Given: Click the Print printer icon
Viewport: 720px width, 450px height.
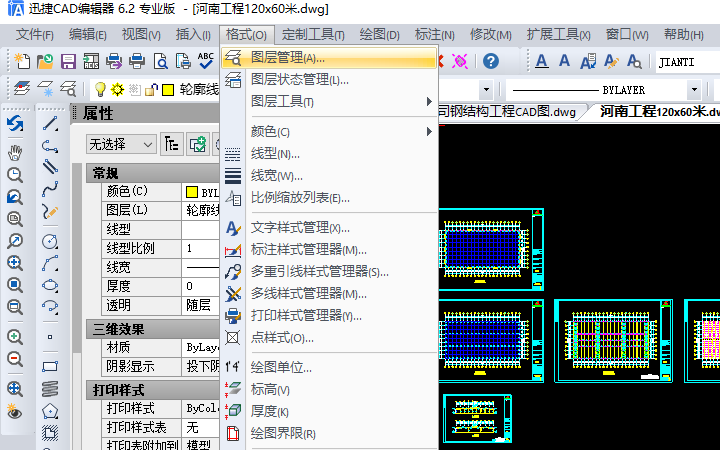Looking at the screenshot, I should pyautogui.click(x=137, y=61).
